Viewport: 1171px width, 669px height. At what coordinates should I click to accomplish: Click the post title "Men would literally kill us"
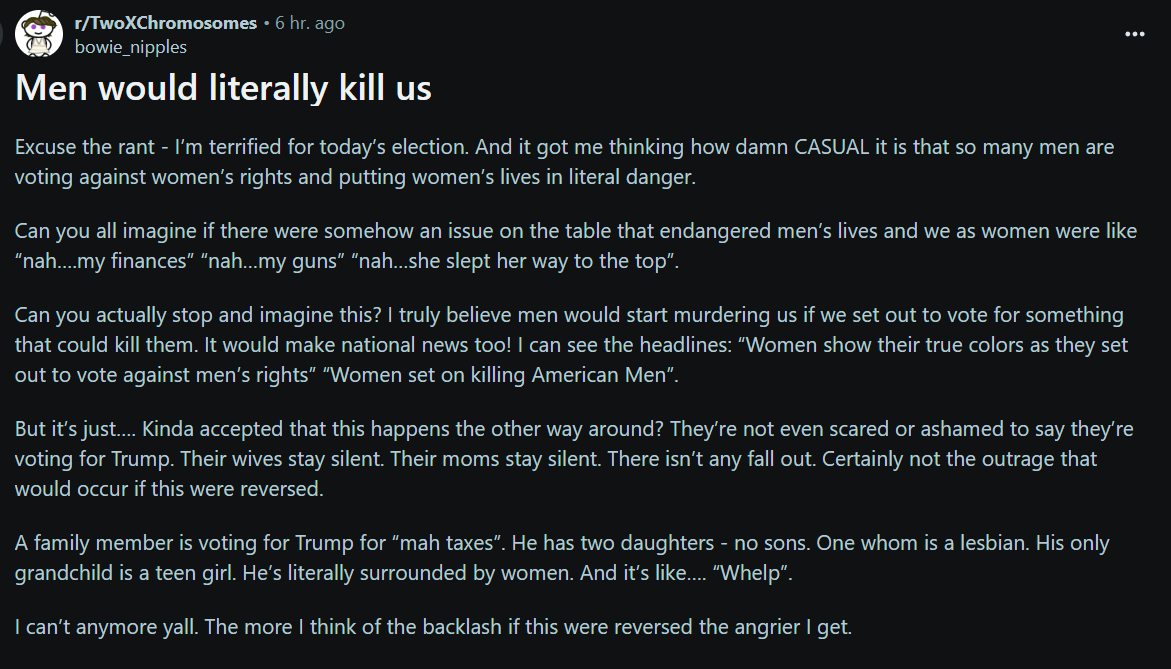click(223, 89)
